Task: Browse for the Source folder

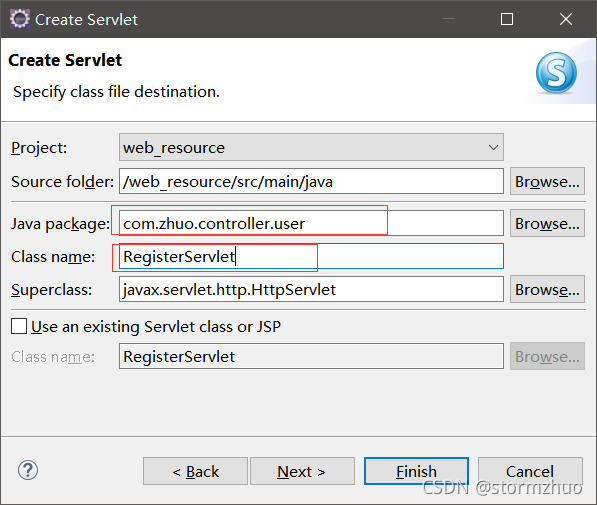Action: pyautogui.click(x=547, y=181)
